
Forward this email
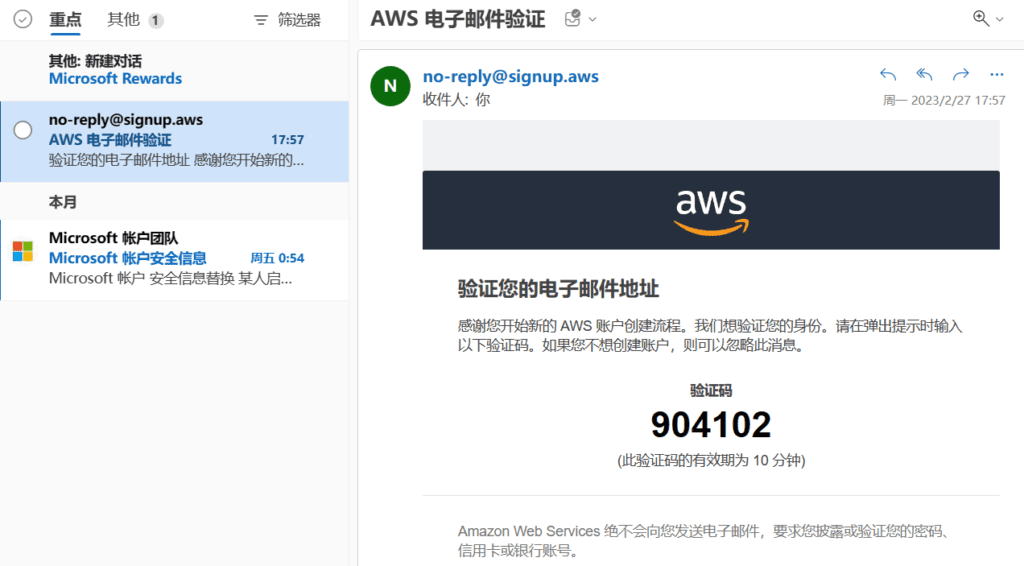pyautogui.click(x=961, y=74)
